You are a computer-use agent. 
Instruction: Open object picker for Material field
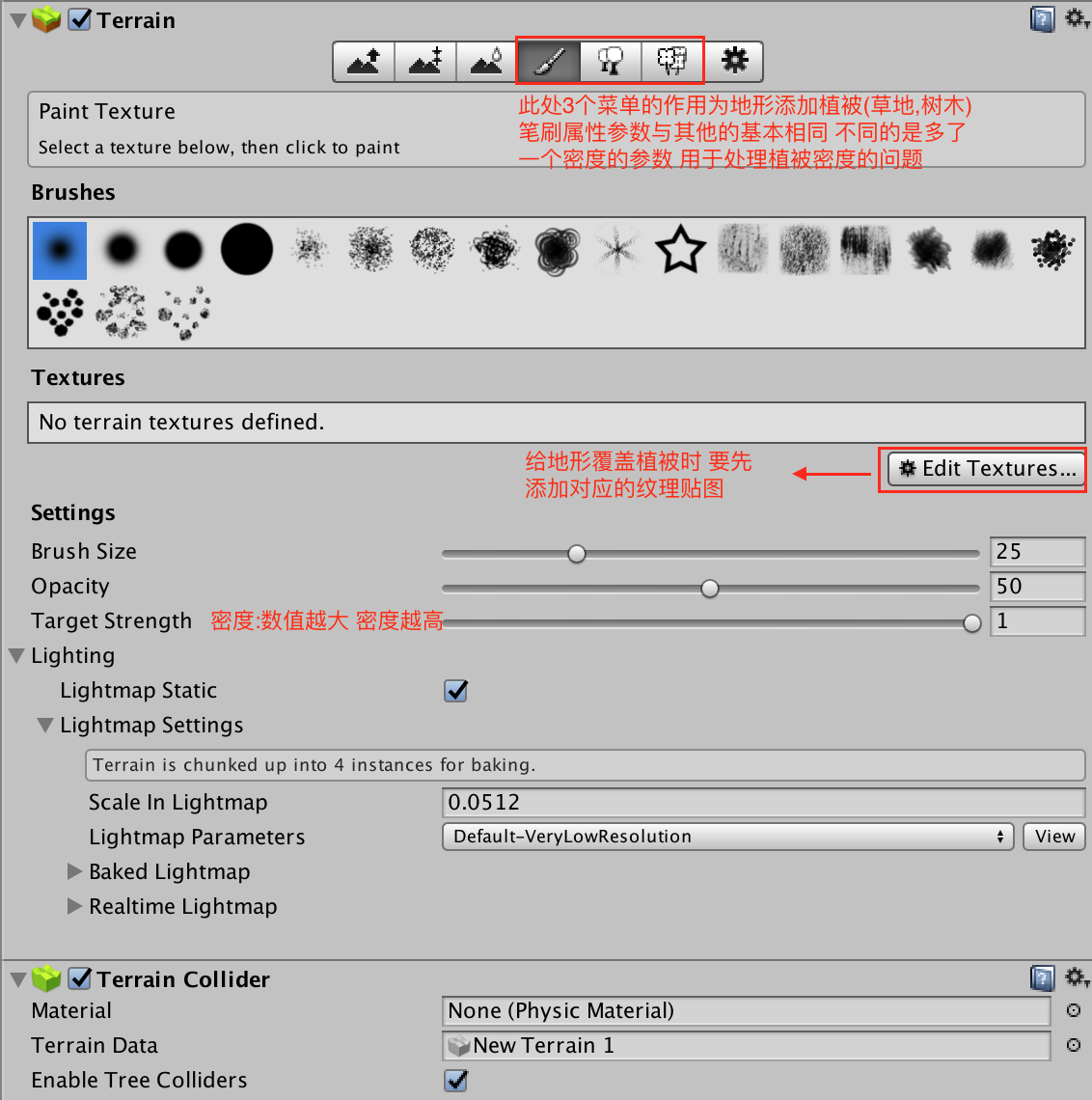[x=1073, y=1010]
